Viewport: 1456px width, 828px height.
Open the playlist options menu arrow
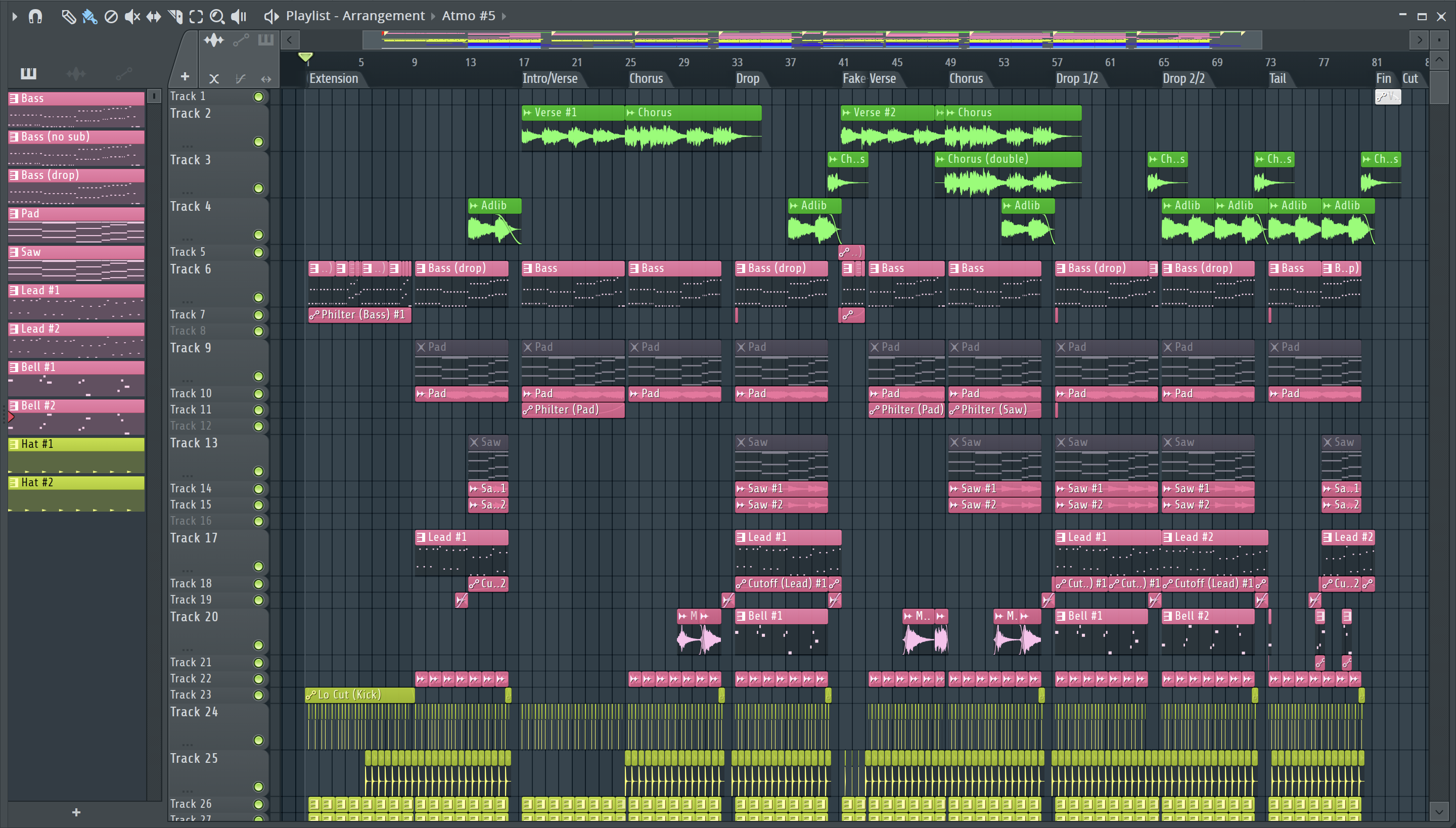tap(15, 17)
